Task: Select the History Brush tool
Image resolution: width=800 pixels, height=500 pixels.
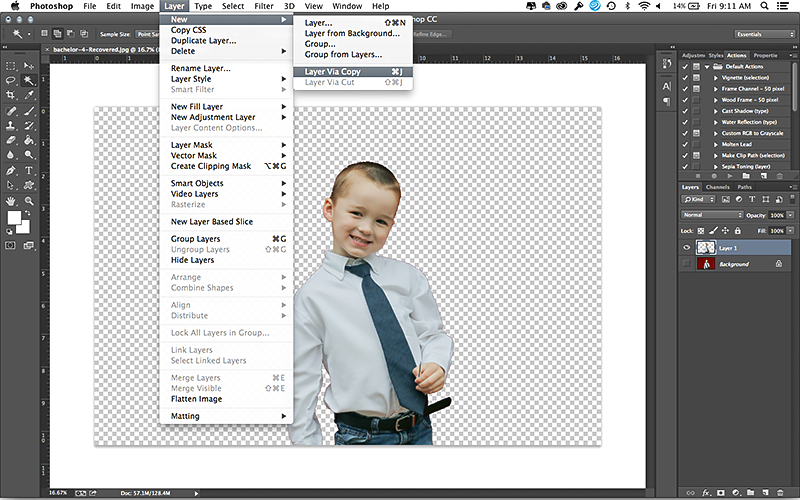Action: pos(29,126)
